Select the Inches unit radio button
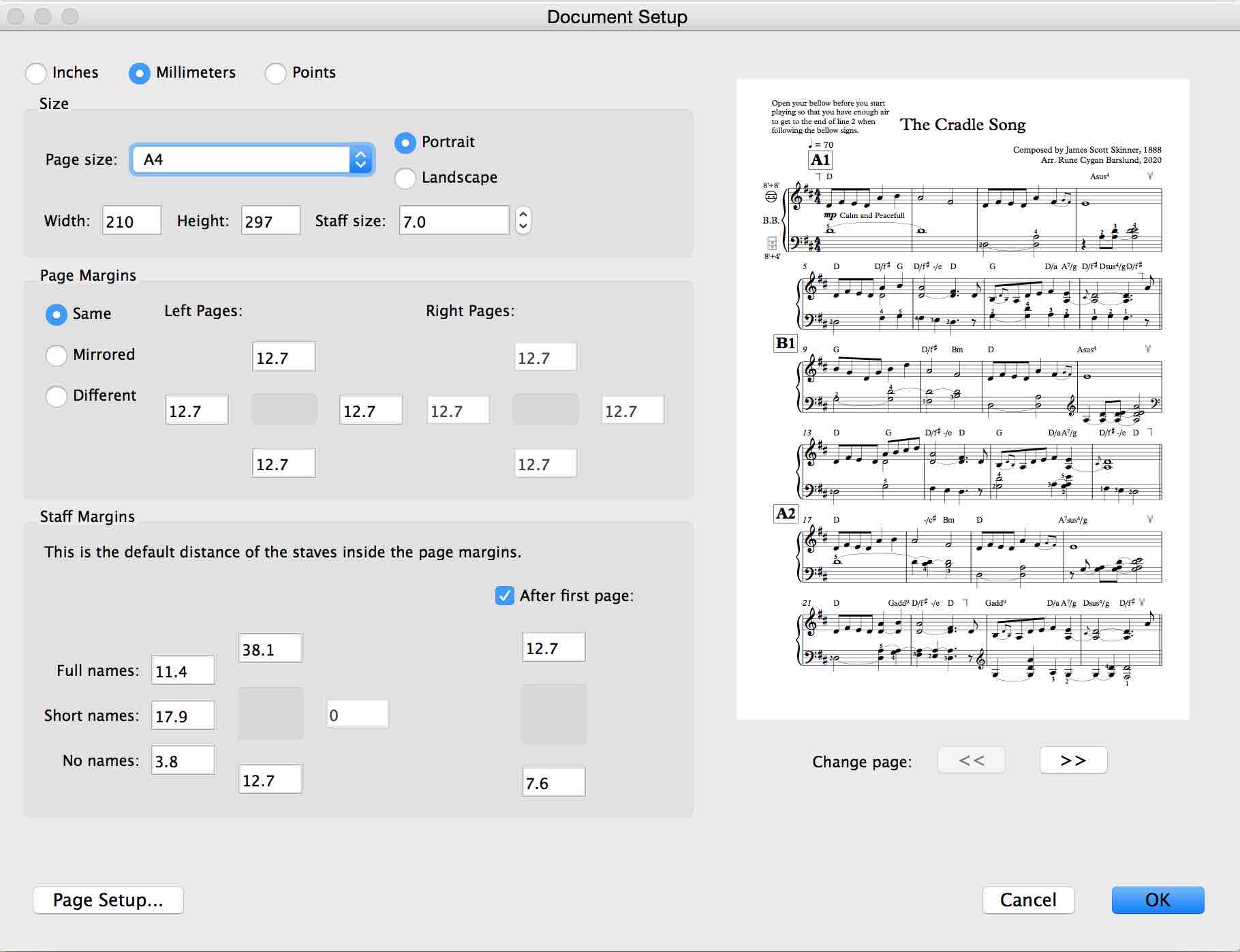Viewport: 1240px width, 952px height. pos(36,73)
